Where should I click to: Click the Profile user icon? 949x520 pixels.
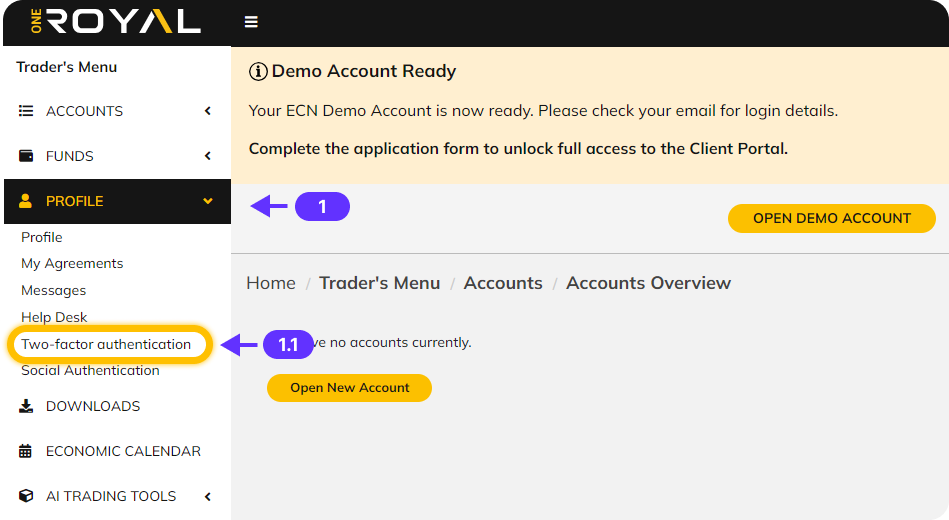click(27, 201)
